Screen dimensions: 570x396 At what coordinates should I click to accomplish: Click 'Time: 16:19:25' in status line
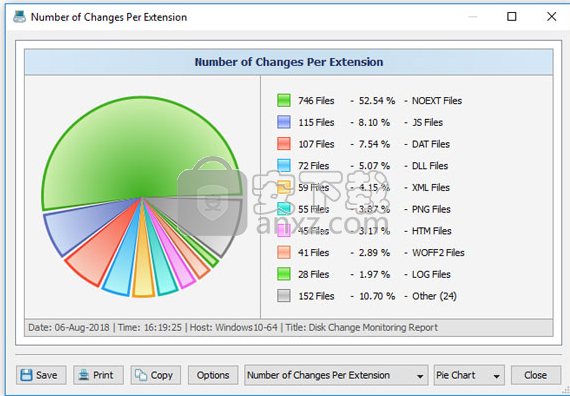pos(149,328)
